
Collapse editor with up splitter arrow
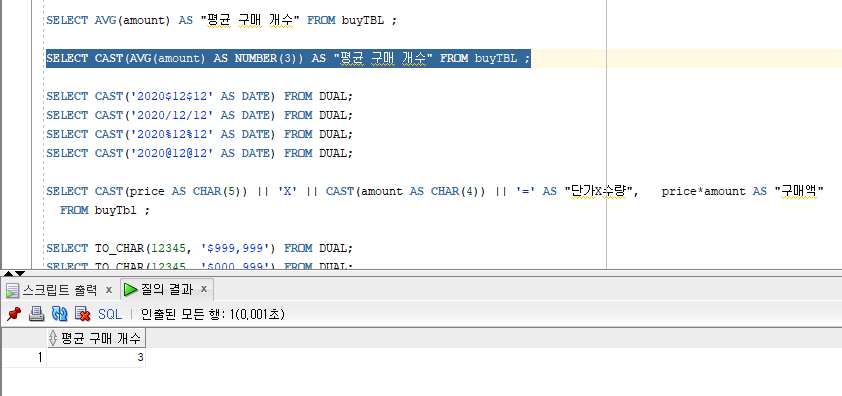[x=9, y=273]
